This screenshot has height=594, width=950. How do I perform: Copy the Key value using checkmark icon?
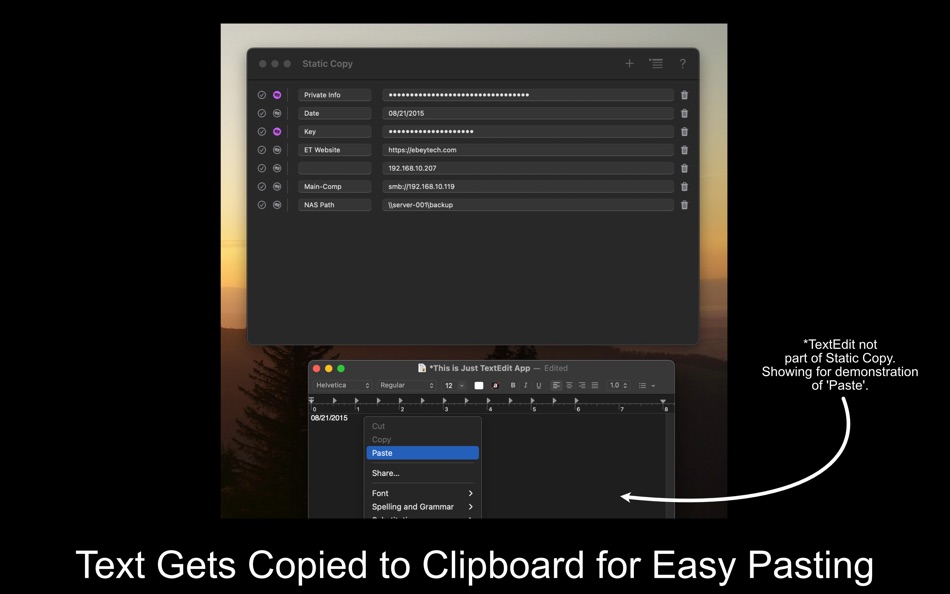coord(262,132)
